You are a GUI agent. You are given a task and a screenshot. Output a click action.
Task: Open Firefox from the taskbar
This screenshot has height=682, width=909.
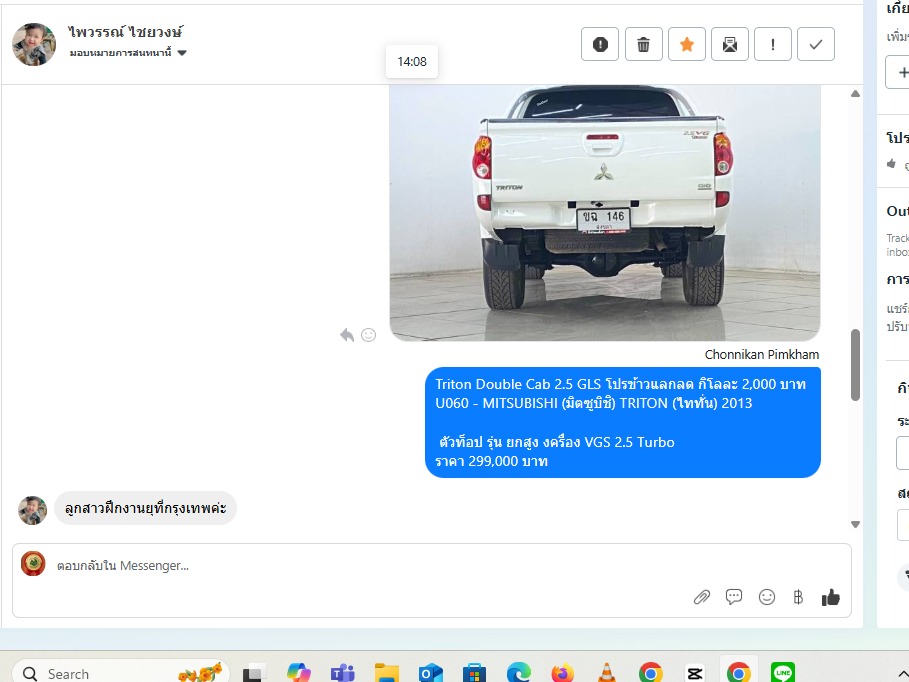tap(562, 673)
